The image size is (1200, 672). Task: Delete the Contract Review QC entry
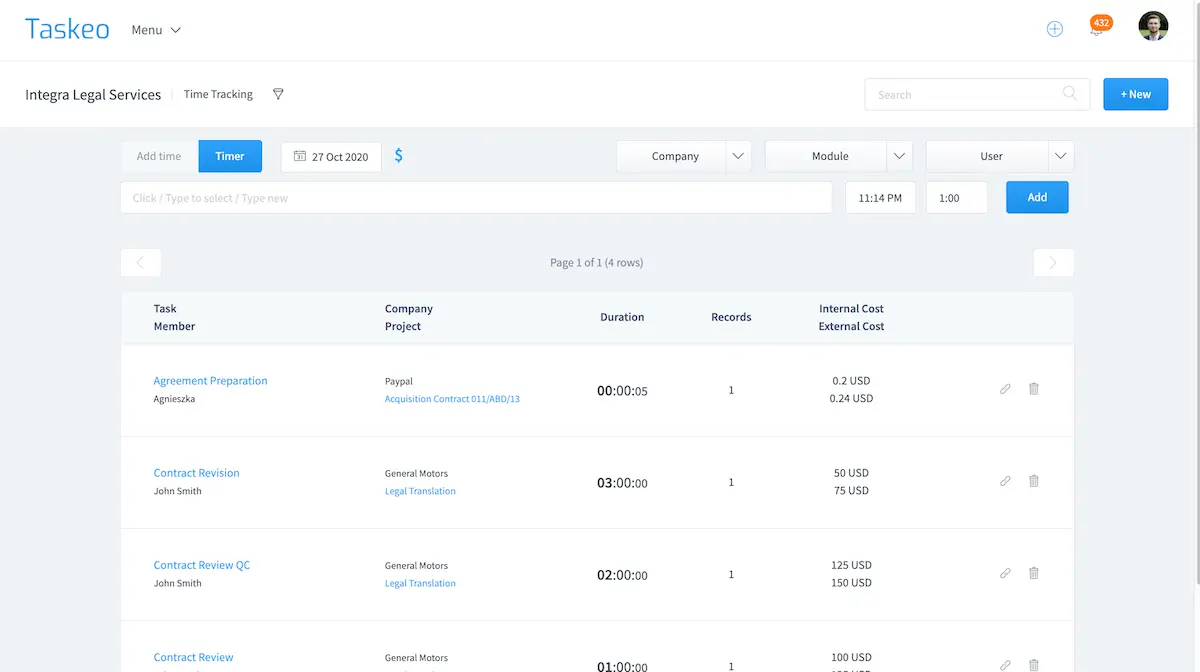point(1034,573)
